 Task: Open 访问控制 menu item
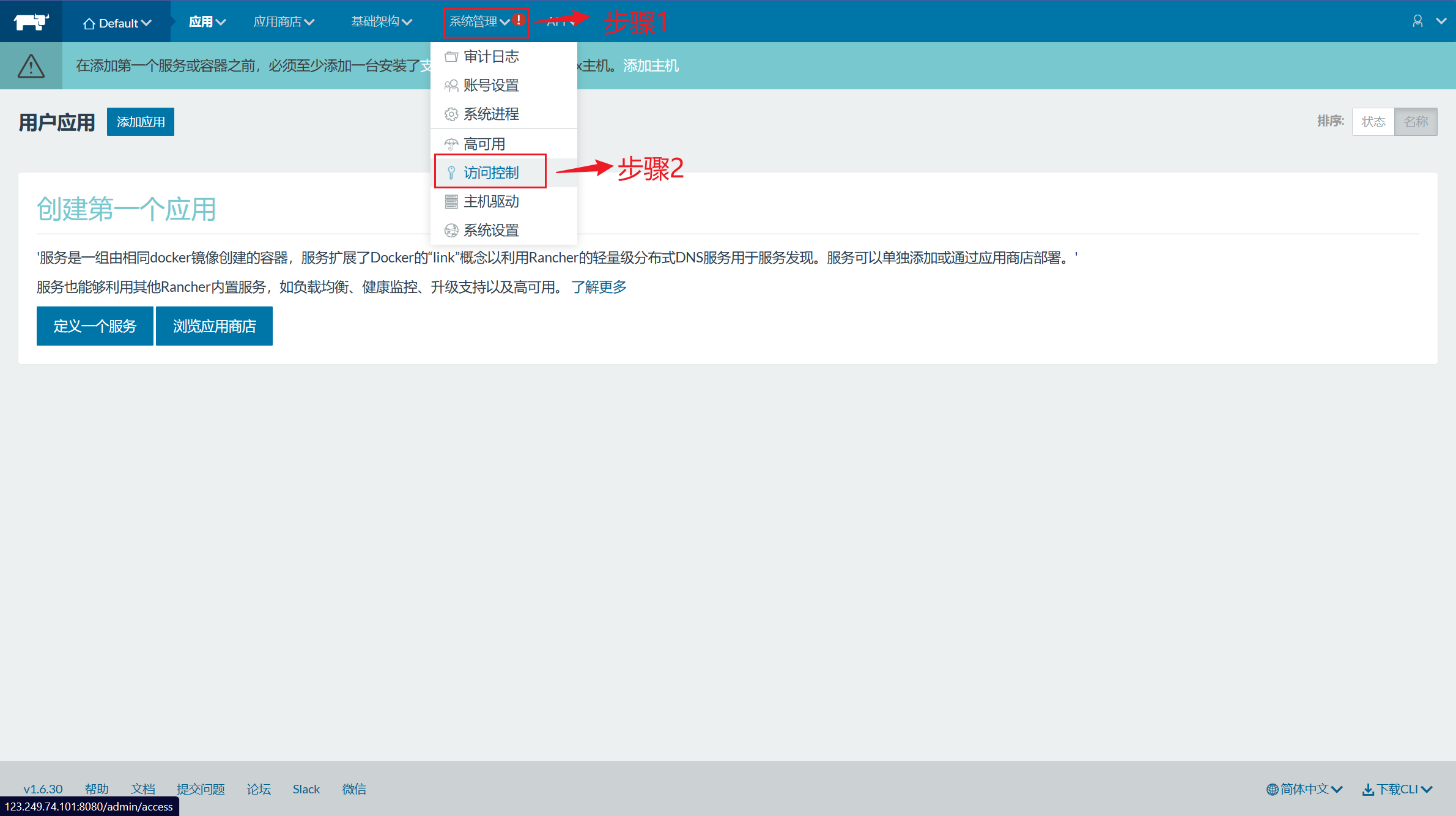(x=490, y=172)
